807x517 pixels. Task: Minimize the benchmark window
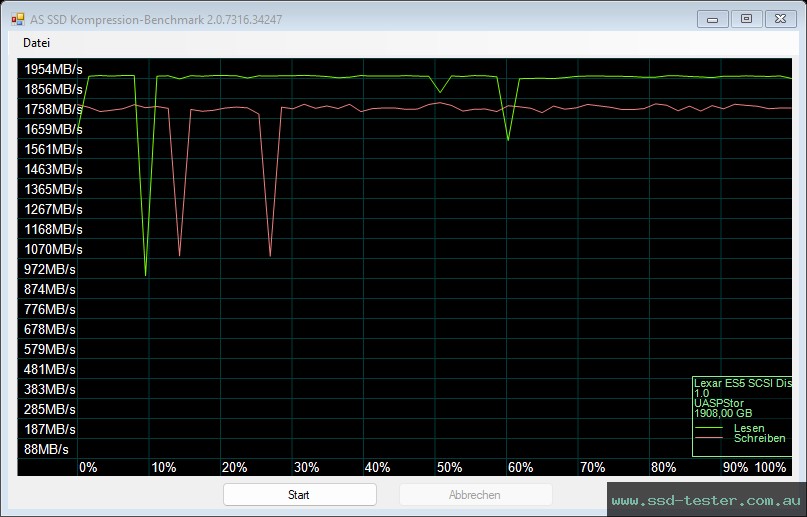(x=712, y=20)
